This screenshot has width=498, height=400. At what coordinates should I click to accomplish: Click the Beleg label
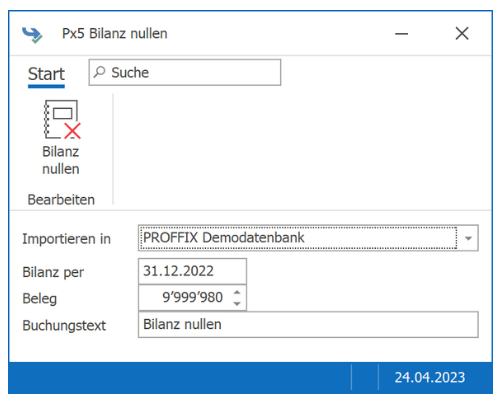(x=40, y=298)
